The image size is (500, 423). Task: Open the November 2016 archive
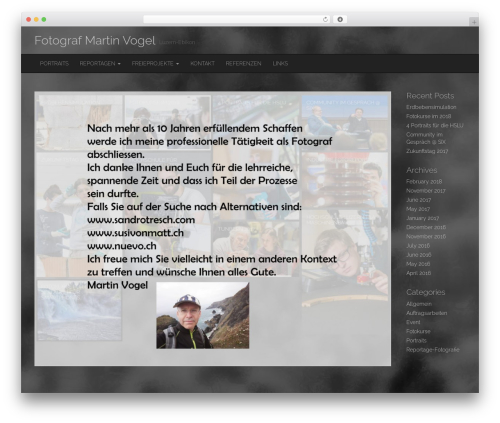coord(426,236)
